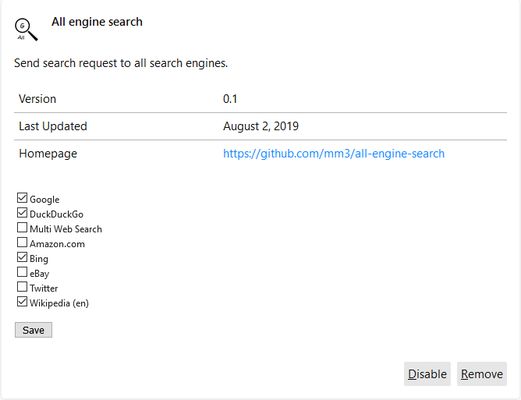Viewport: 521px width, 400px height.
Task: Uncheck the Bing checkbox
Action: coord(22,257)
